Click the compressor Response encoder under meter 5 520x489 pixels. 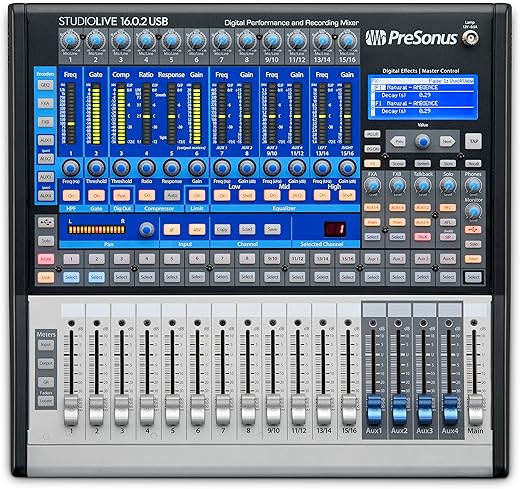tap(172, 167)
